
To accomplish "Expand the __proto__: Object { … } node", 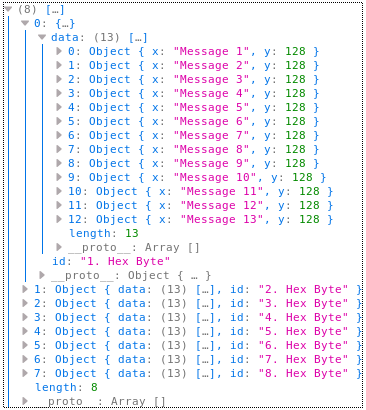I will (42, 275).
